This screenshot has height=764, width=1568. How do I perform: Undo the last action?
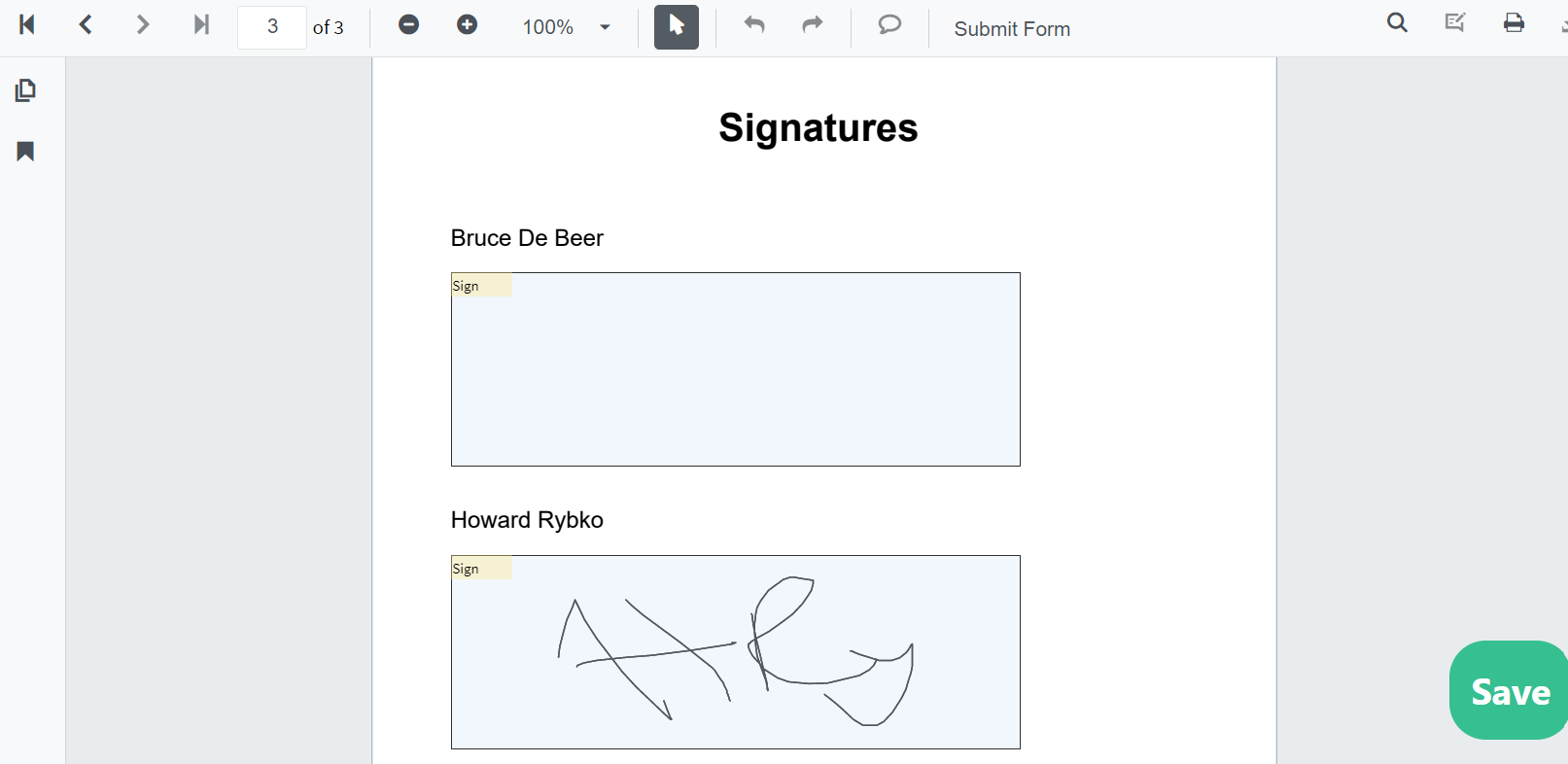[x=754, y=25]
